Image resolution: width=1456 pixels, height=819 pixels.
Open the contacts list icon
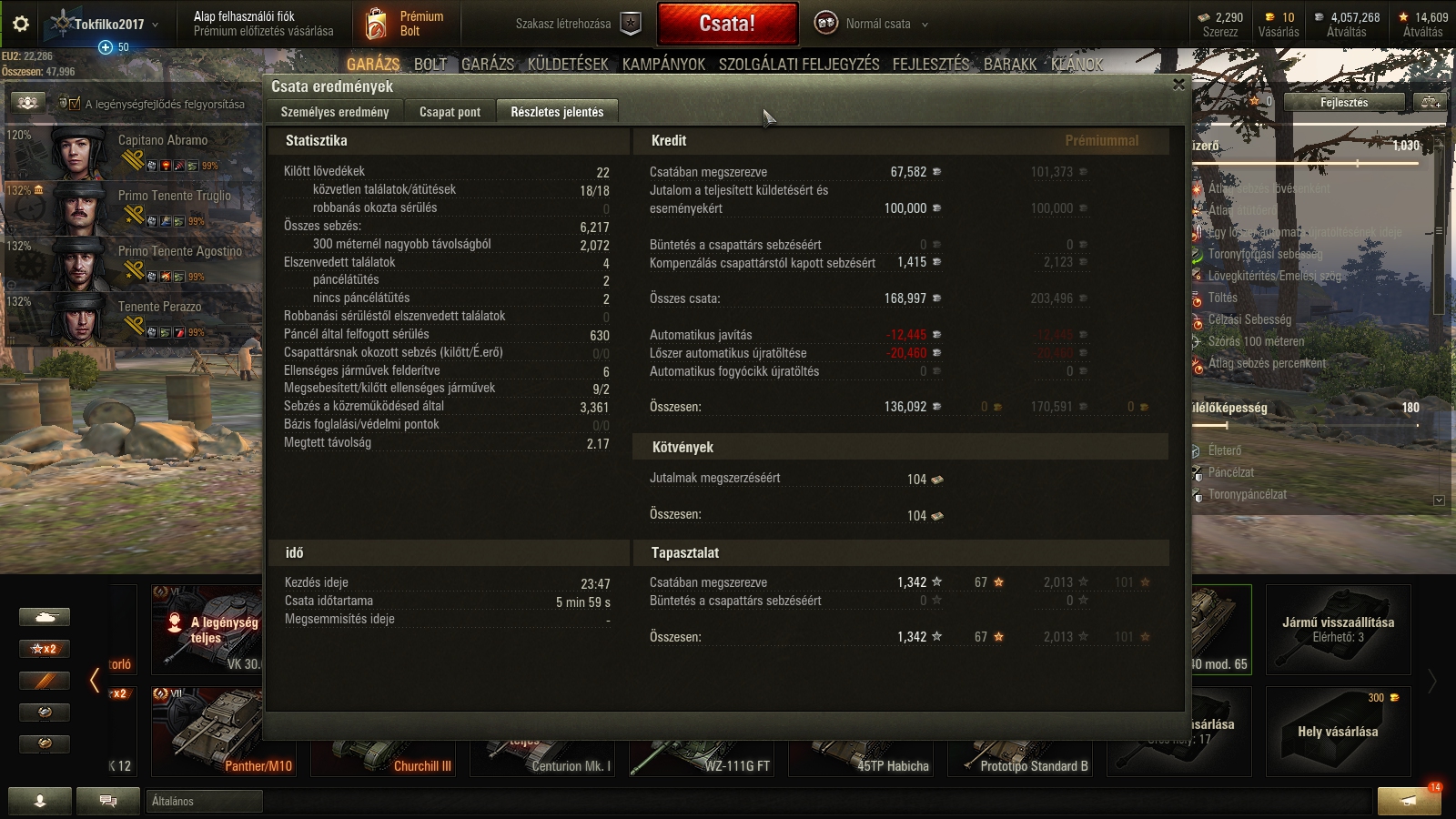click(x=40, y=801)
